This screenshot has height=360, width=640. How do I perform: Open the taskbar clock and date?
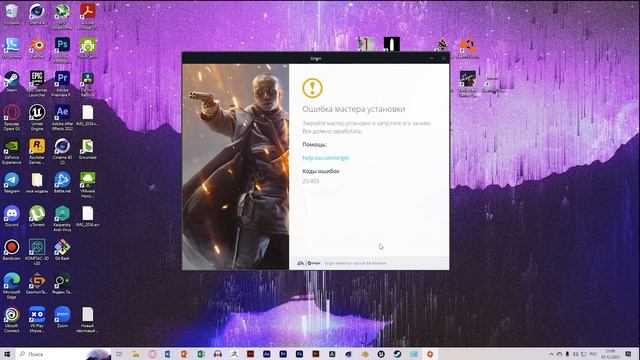tap(611, 354)
